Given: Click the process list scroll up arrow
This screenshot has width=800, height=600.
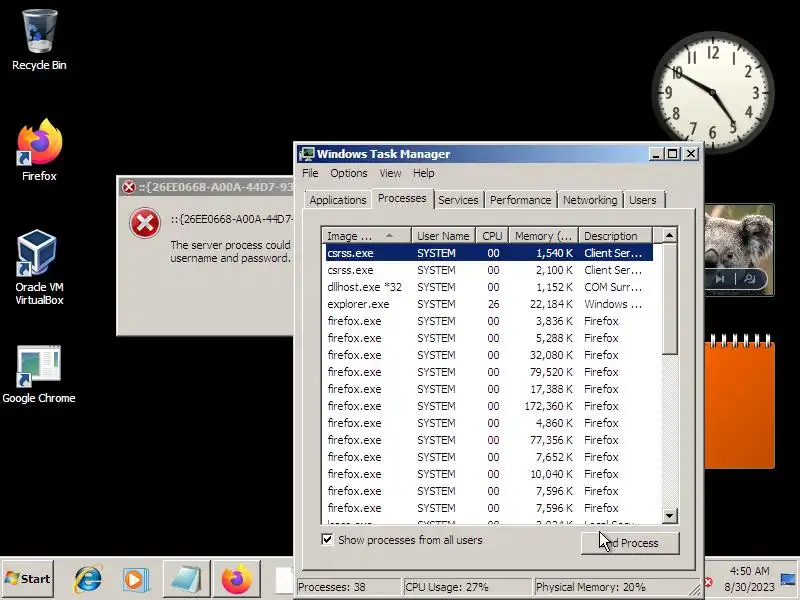Looking at the screenshot, I should click(669, 235).
